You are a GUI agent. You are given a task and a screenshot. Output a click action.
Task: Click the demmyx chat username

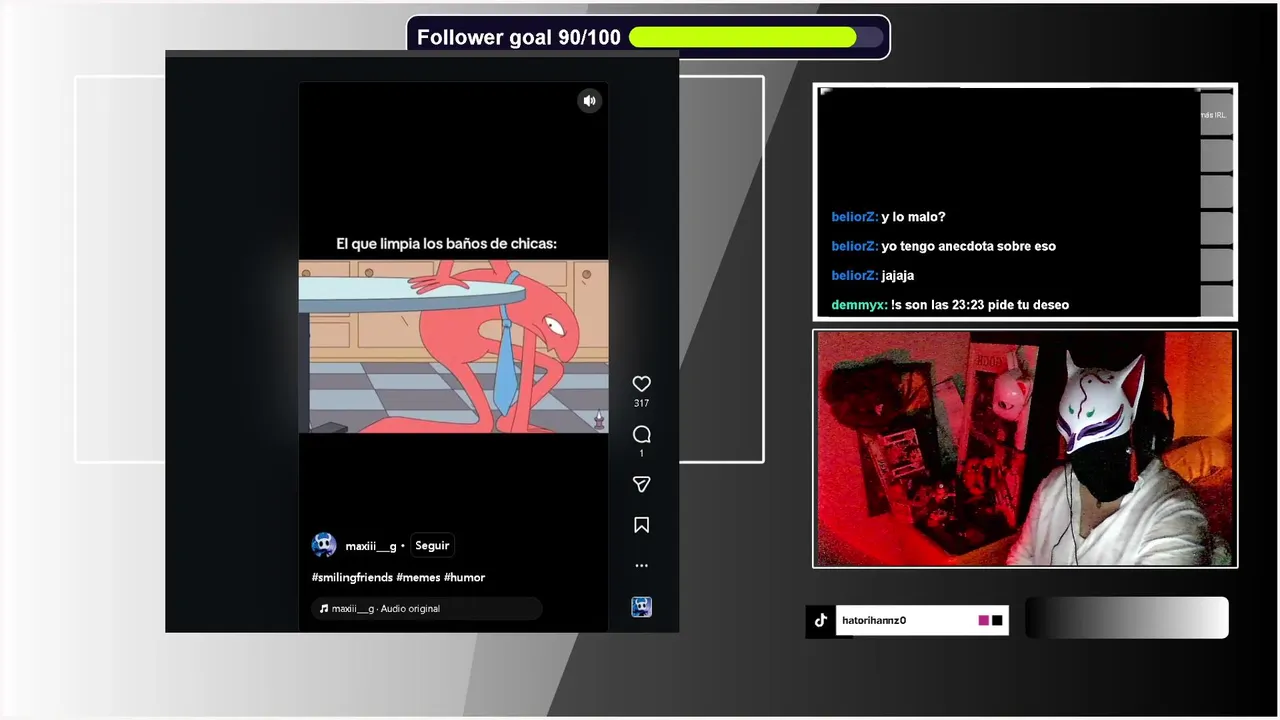859,305
